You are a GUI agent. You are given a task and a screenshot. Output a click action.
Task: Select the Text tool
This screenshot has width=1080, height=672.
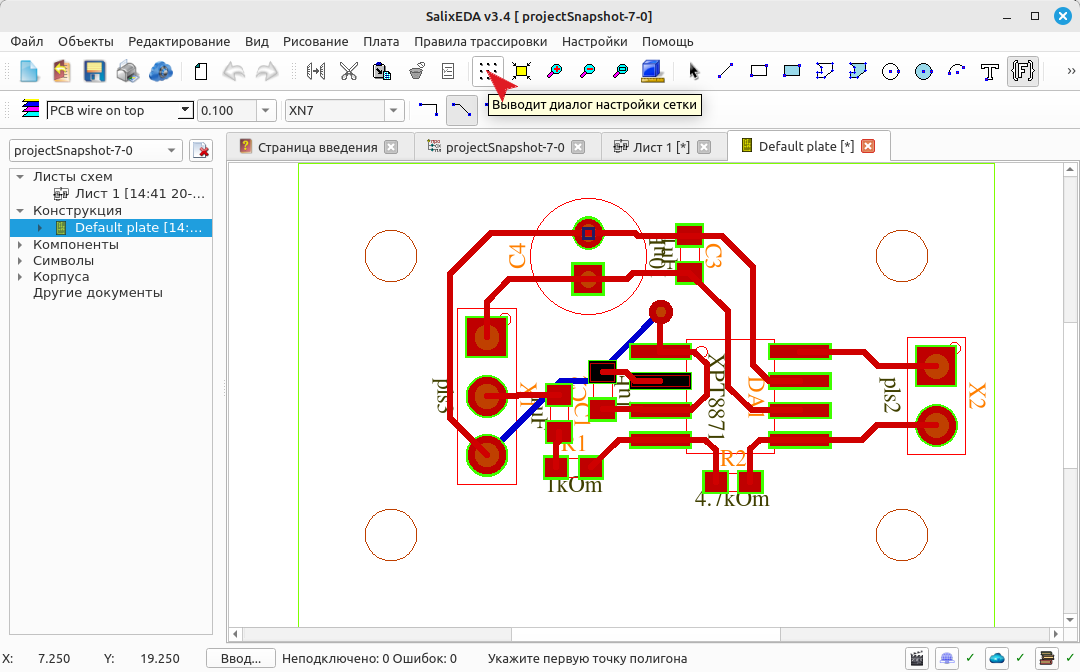[990, 71]
